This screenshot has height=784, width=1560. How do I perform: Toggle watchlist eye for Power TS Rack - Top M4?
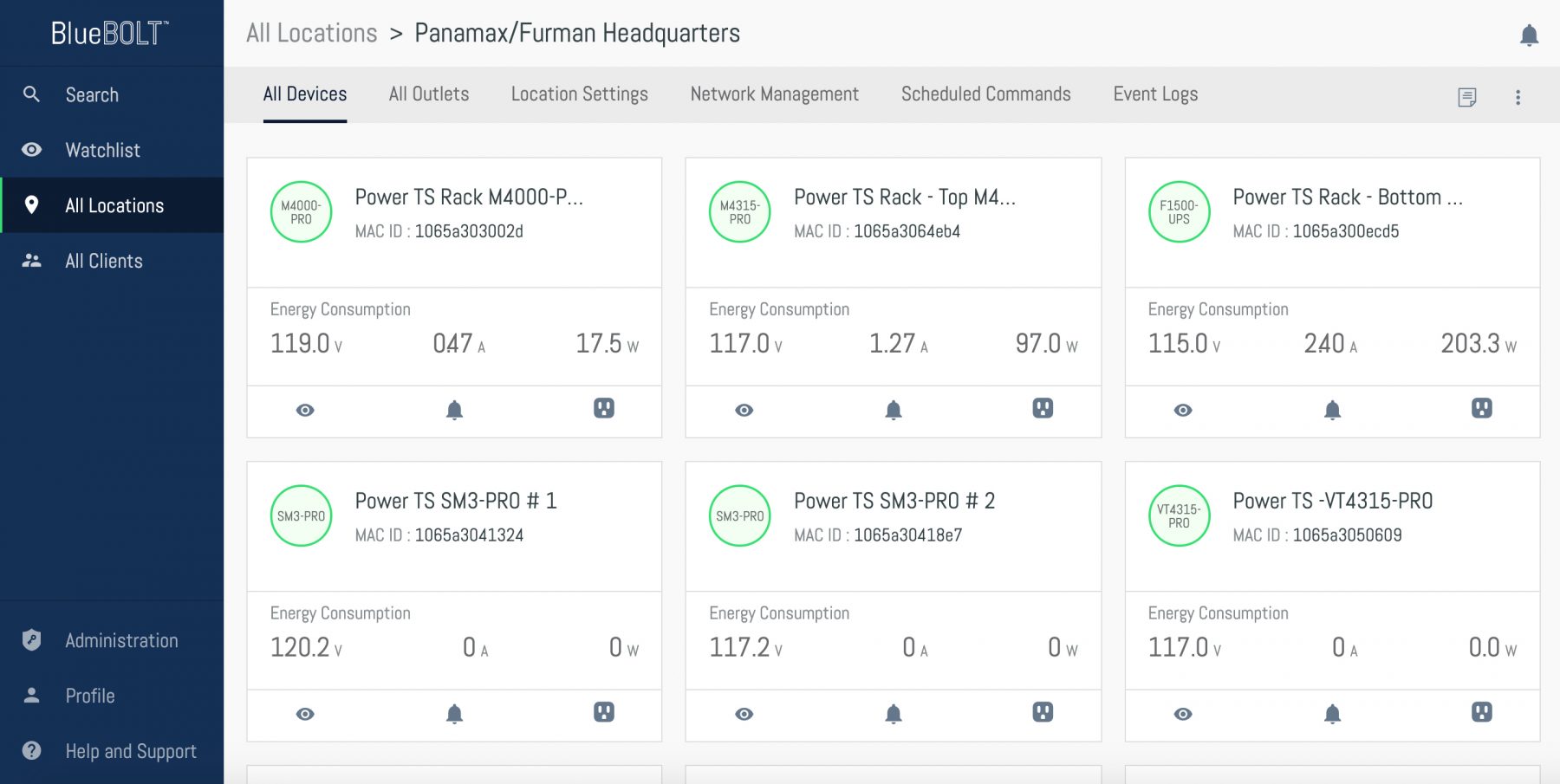point(744,410)
